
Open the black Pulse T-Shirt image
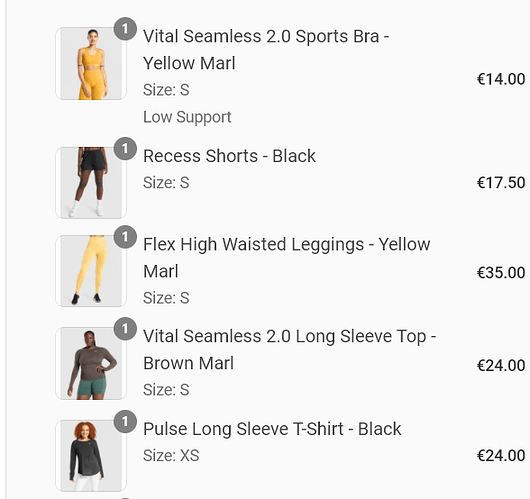(91, 455)
